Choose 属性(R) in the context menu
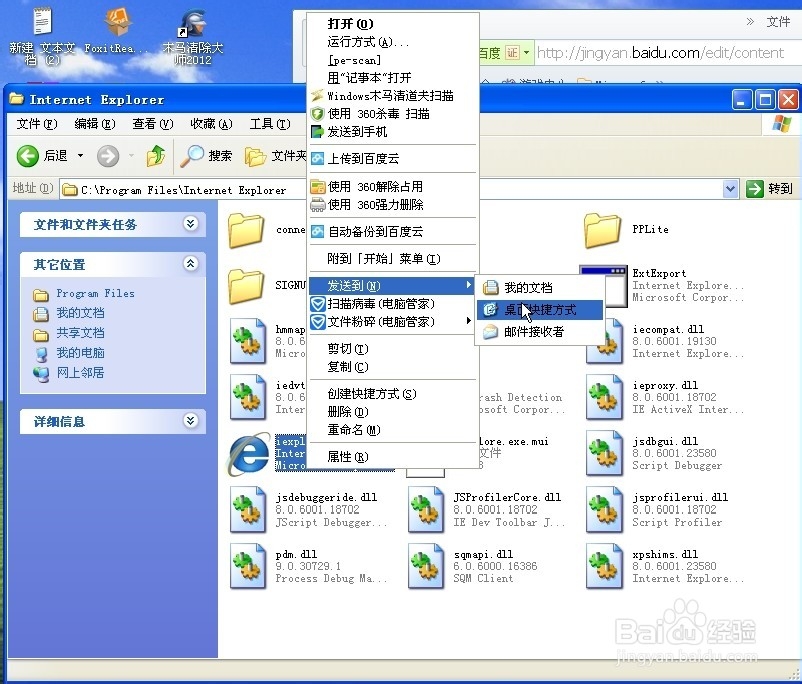 (x=393, y=457)
